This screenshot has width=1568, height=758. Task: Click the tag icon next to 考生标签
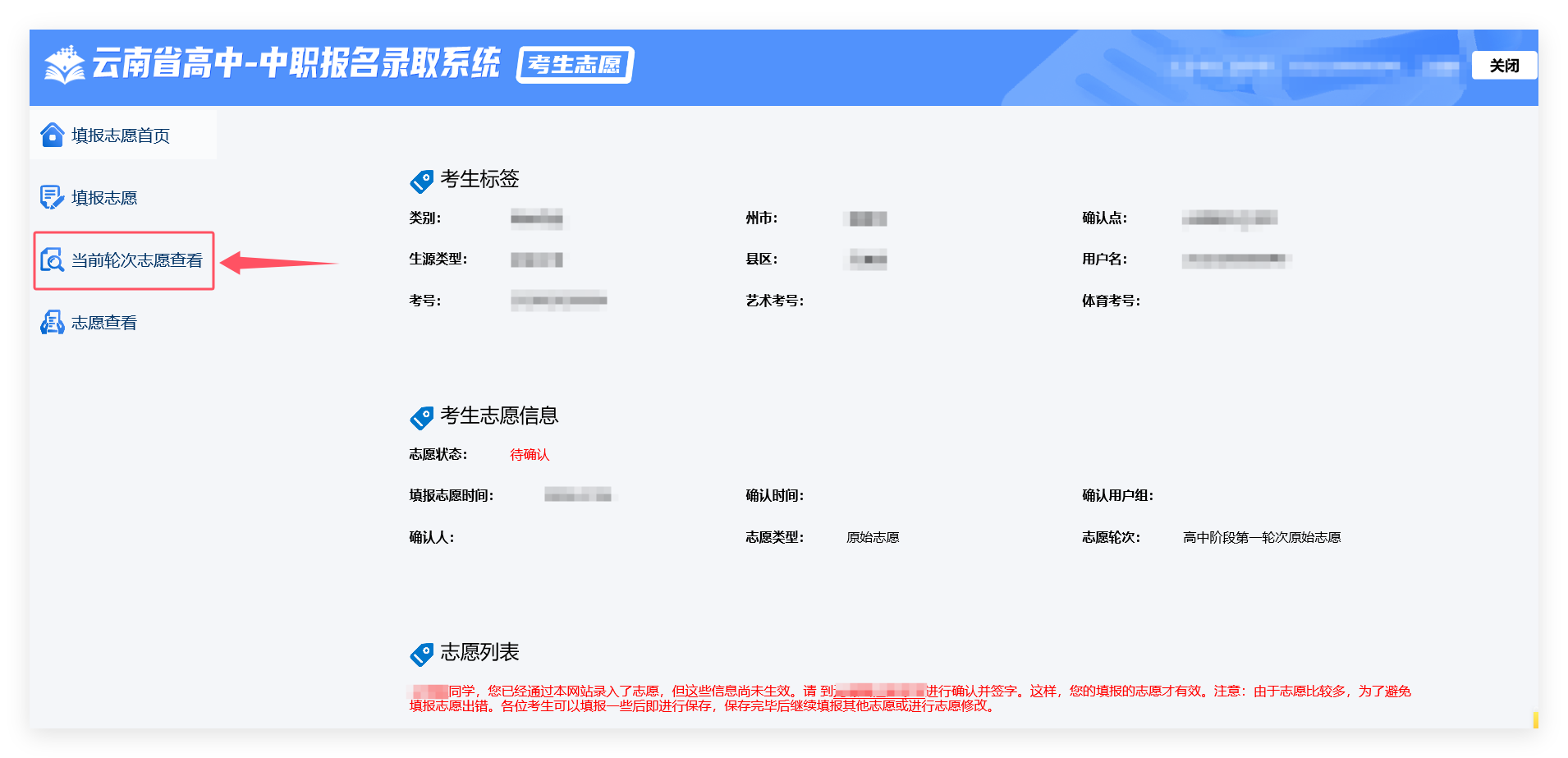[x=421, y=181]
